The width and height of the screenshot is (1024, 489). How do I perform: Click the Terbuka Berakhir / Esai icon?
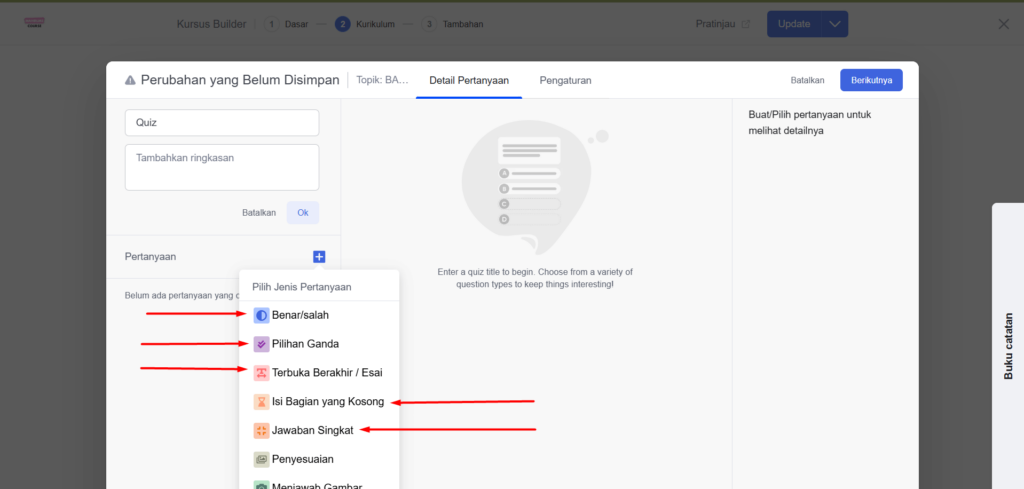point(261,373)
